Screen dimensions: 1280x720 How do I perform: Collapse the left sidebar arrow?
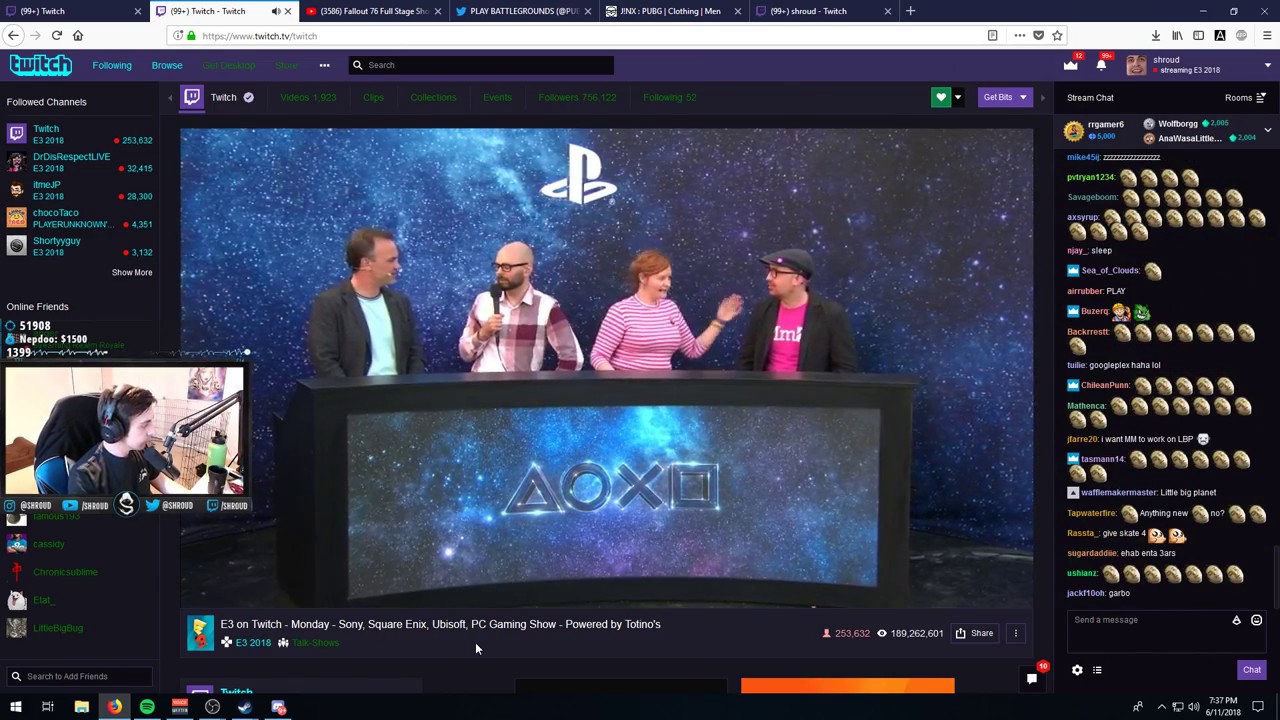tap(170, 97)
